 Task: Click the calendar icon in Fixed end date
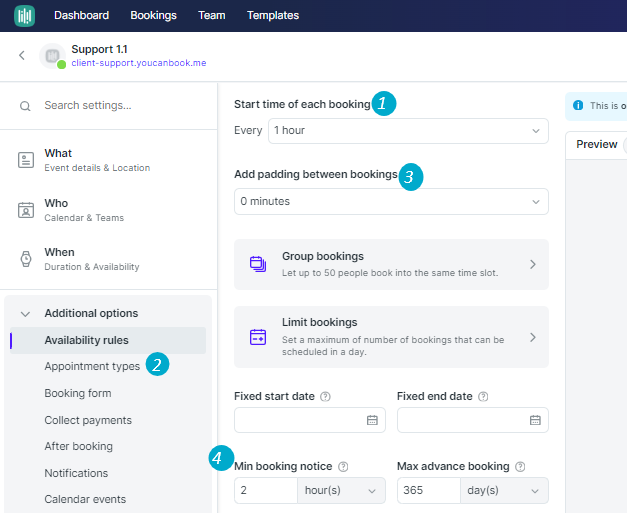tap(535, 420)
